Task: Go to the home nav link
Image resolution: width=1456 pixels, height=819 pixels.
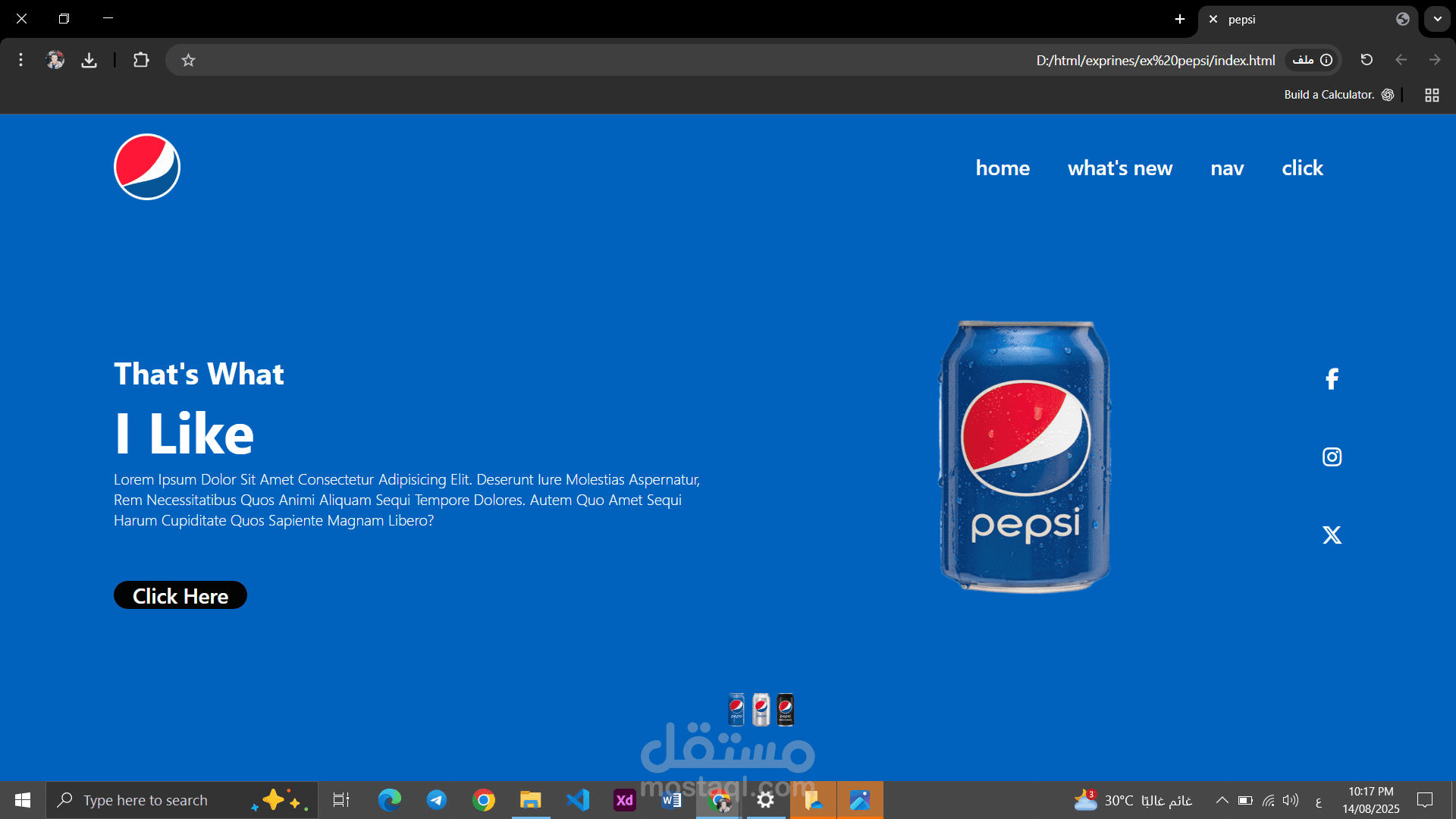Action: (x=1003, y=168)
